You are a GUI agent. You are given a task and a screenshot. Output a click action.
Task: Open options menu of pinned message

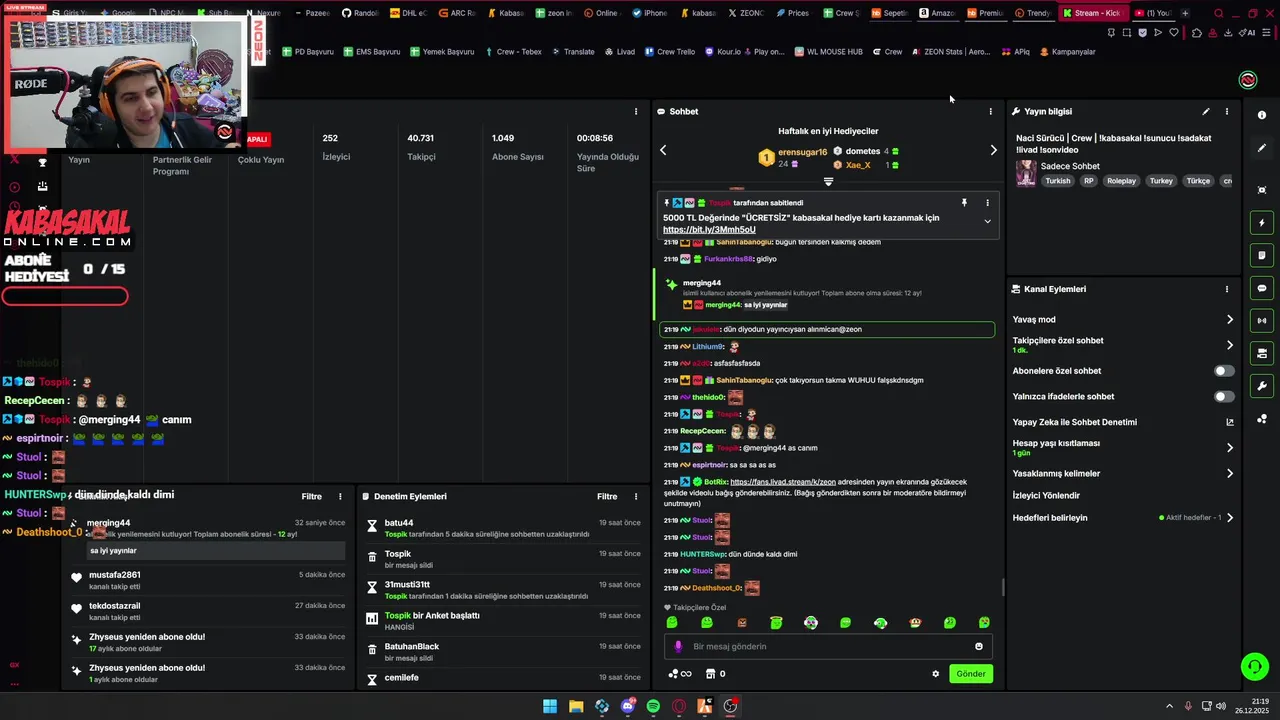987,203
